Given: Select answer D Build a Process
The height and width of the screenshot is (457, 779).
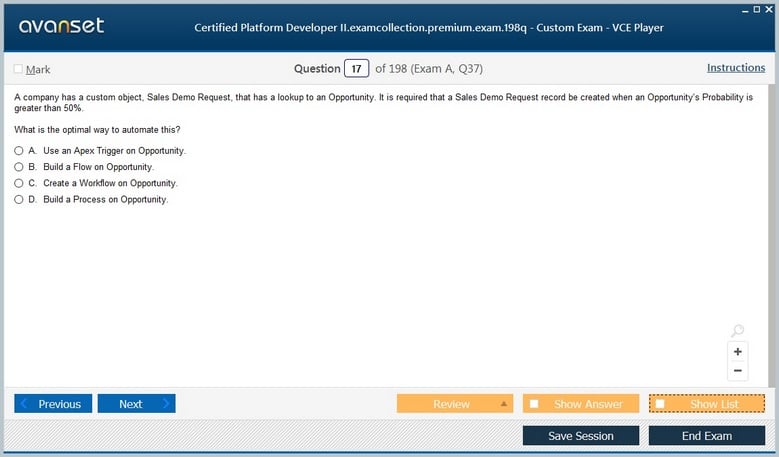Looking at the screenshot, I should tap(18, 200).
